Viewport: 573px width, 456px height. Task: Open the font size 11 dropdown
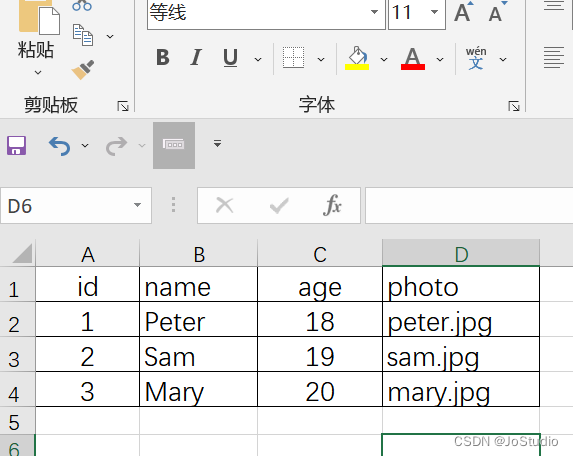tap(434, 12)
